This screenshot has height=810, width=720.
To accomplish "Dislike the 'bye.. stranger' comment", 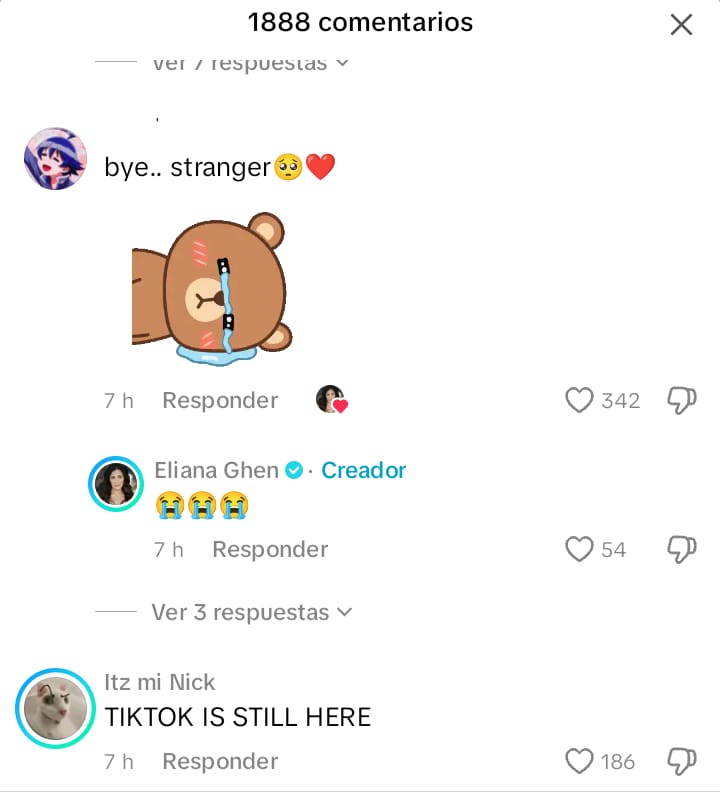I will tap(682, 400).
